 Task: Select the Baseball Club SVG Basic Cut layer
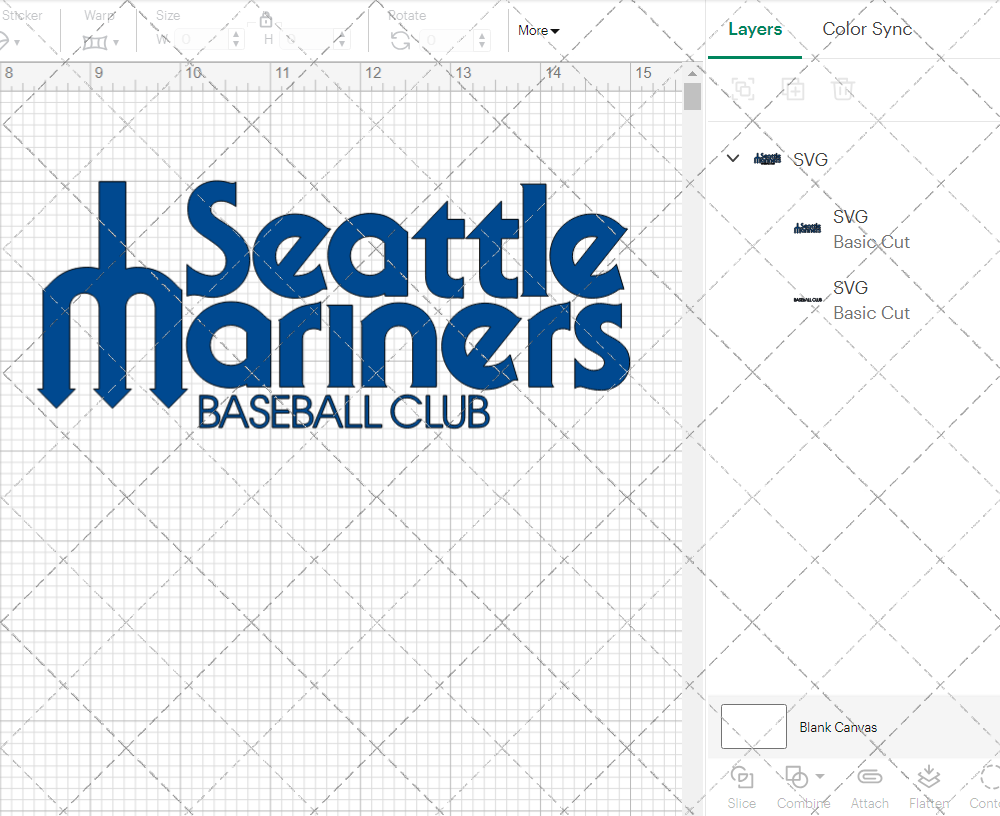pos(853,300)
